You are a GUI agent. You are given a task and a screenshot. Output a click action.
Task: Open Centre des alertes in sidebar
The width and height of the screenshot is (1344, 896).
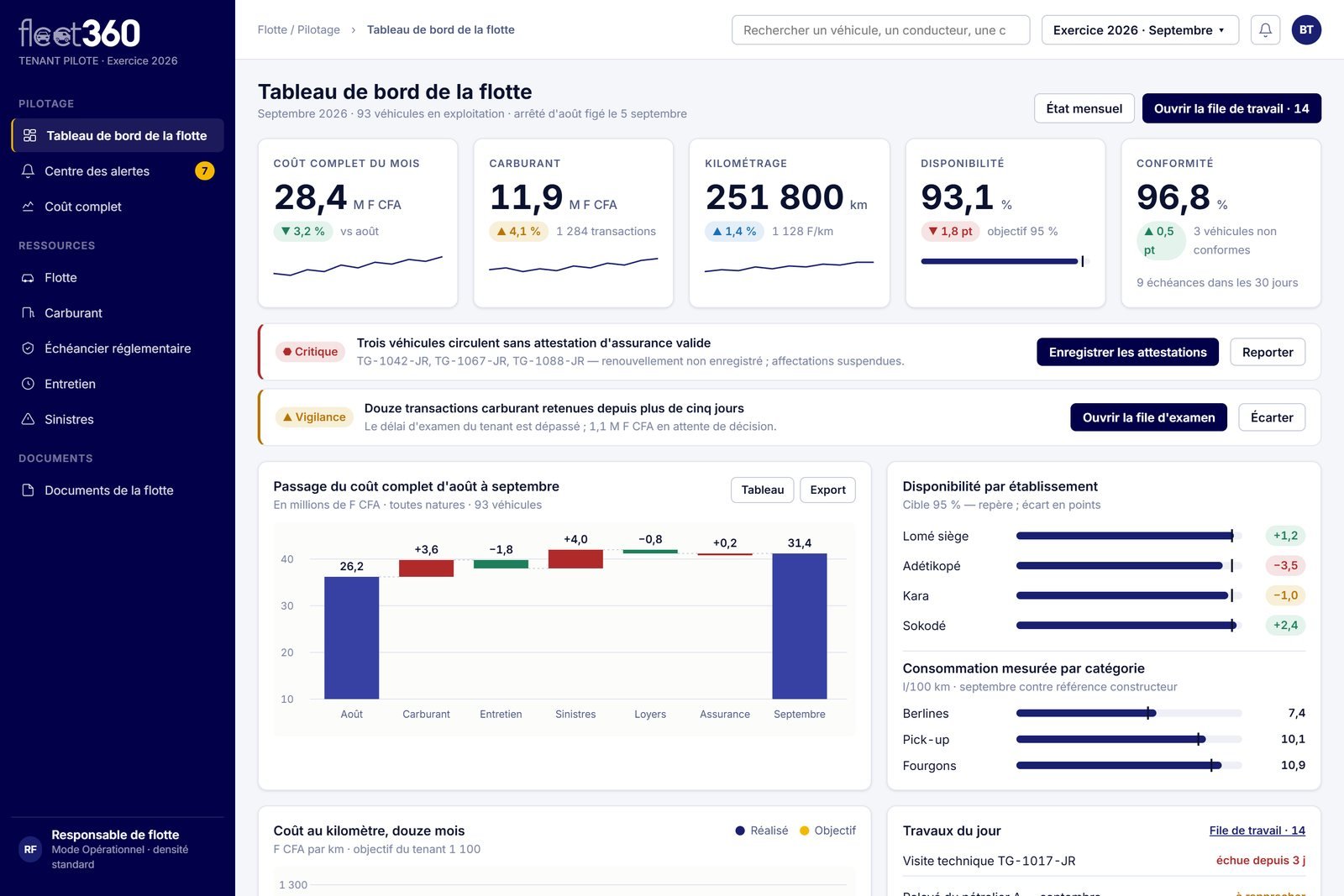(x=118, y=171)
